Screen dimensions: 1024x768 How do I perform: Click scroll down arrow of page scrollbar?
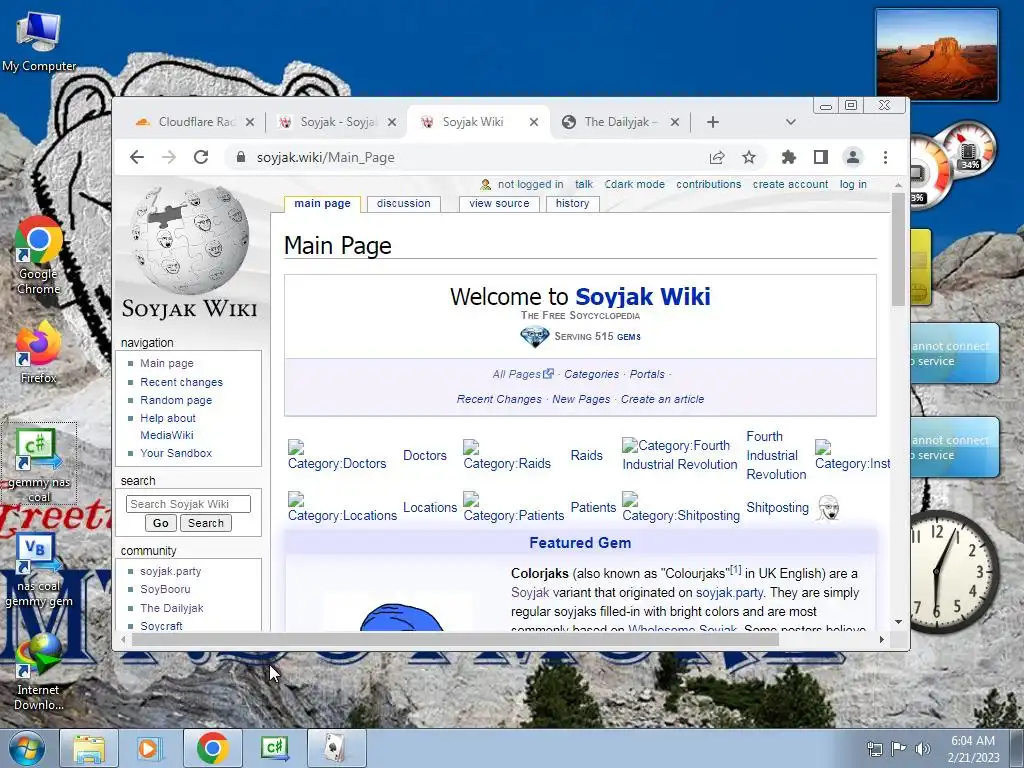click(899, 622)
